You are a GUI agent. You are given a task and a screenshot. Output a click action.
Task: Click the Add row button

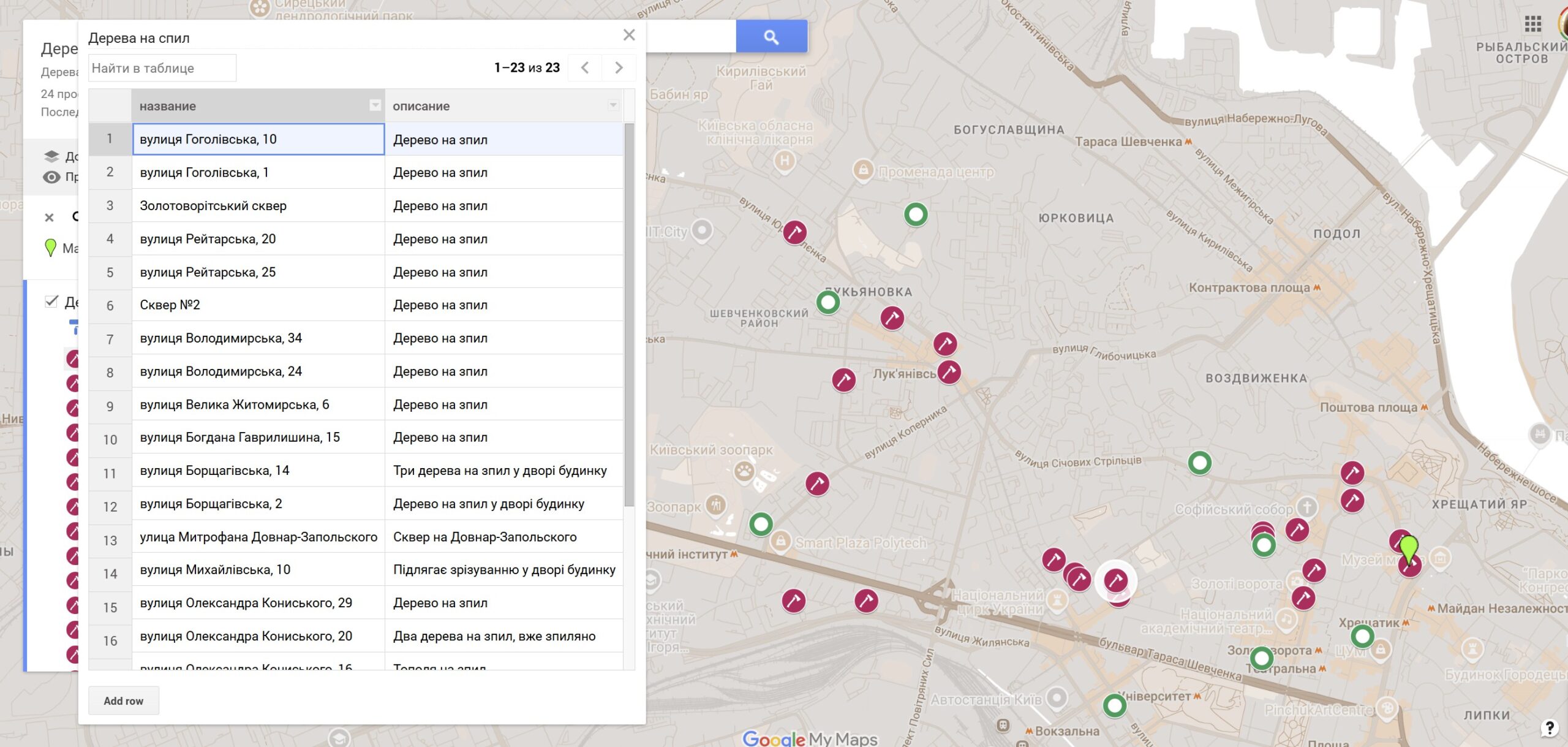click(x=124, y=700)
